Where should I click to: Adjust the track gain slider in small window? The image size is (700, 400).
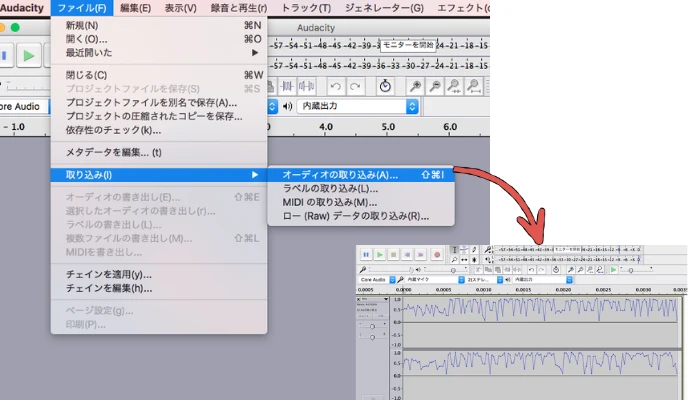tap(372, 327)
